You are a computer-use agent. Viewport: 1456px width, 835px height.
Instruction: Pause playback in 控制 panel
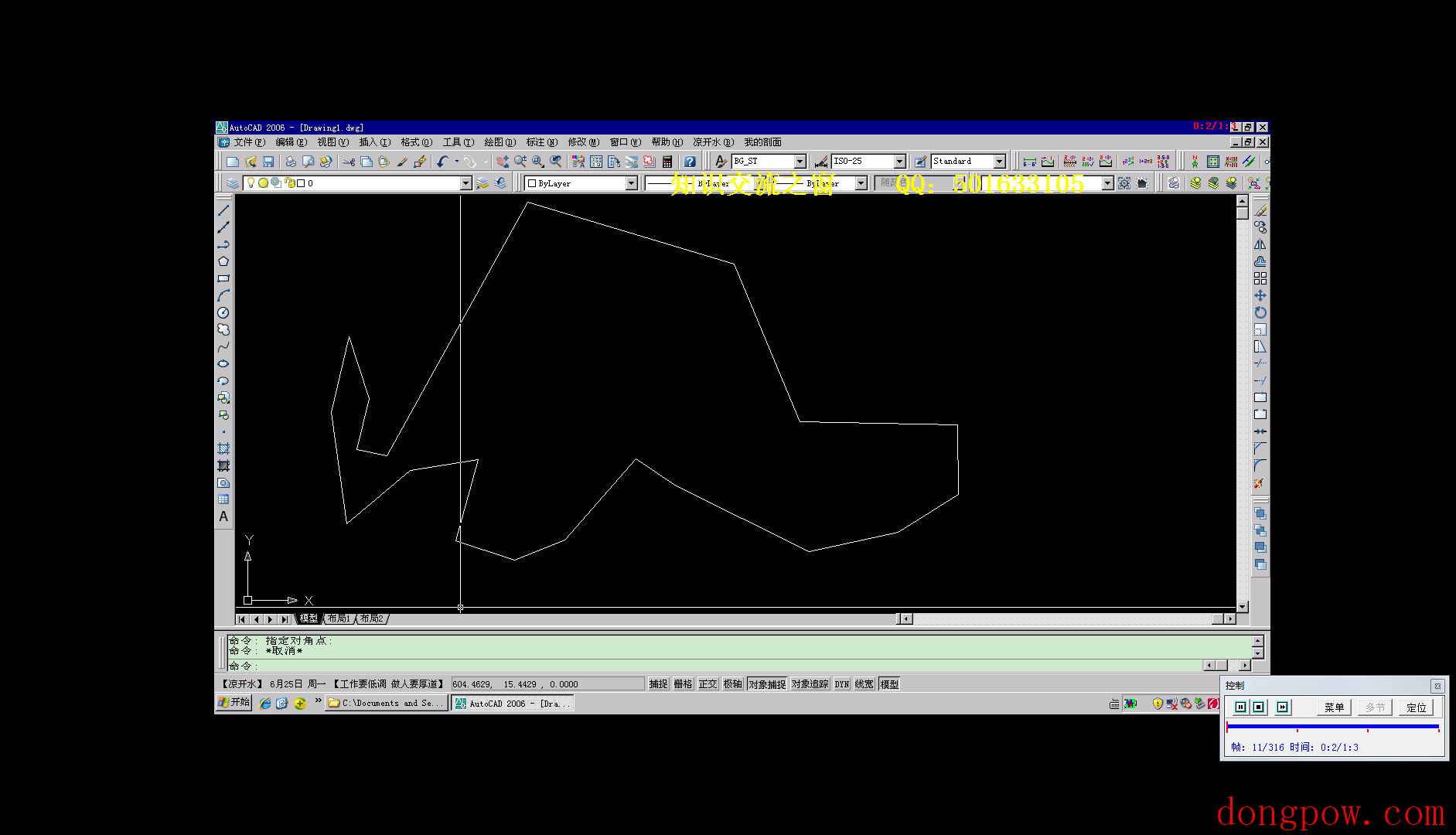[1241, 707]
